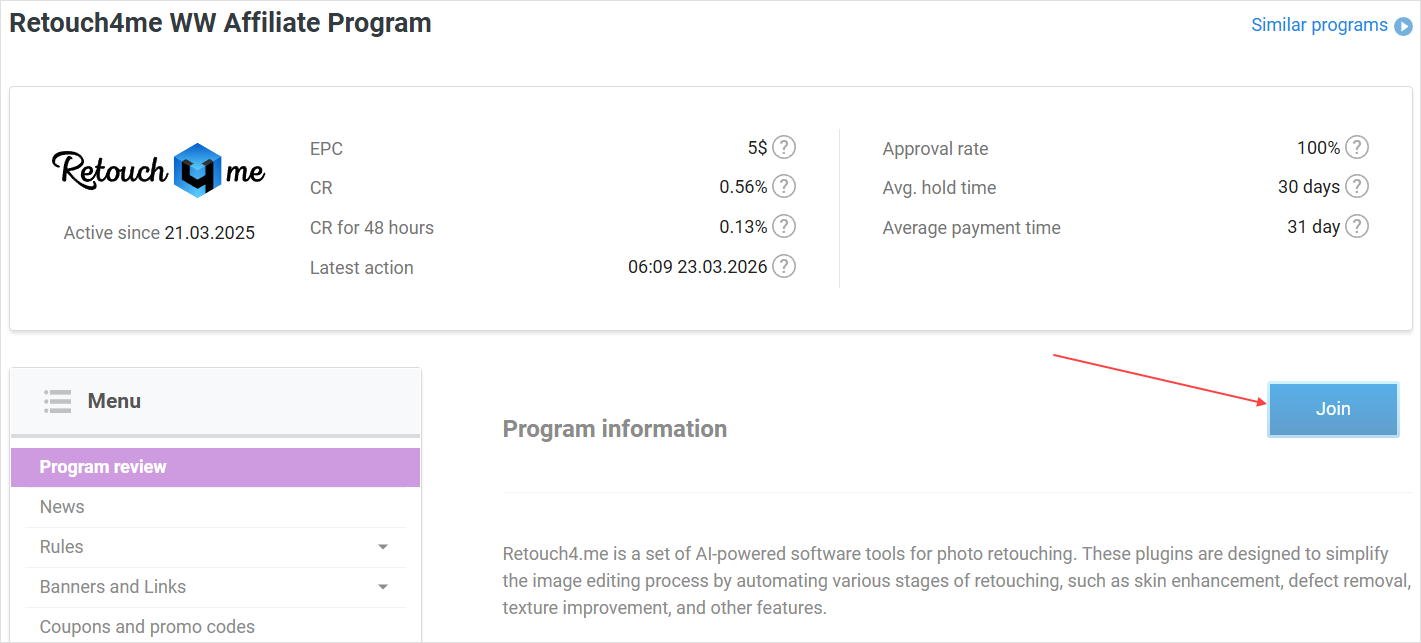Click the Latest action help icon
1421x643 pixels.
785,267
